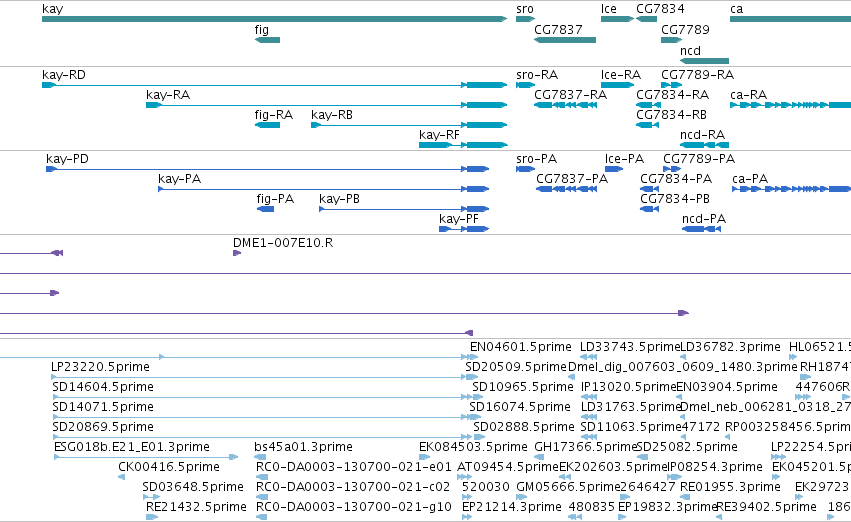Select EST CK00416.5prime
Viewport: 851px width, 522px height.
(122, 477)
